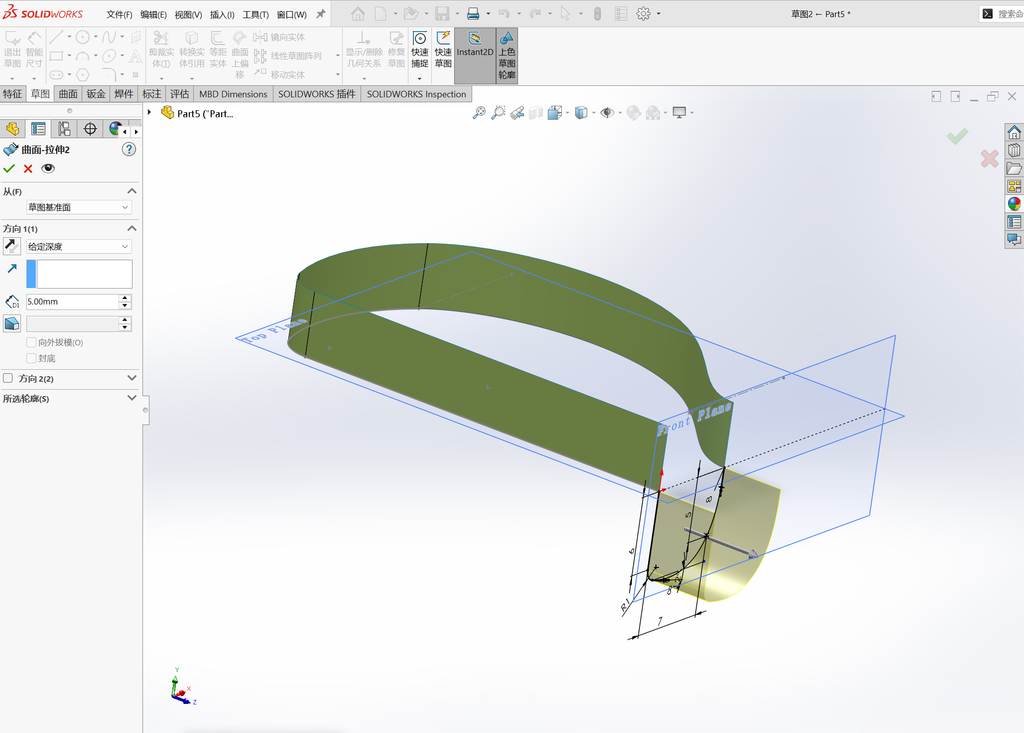Screen dimensions: 1024x733
Task: Open Custom Properties icon in task pane
Action: [x=1014, y=222]
